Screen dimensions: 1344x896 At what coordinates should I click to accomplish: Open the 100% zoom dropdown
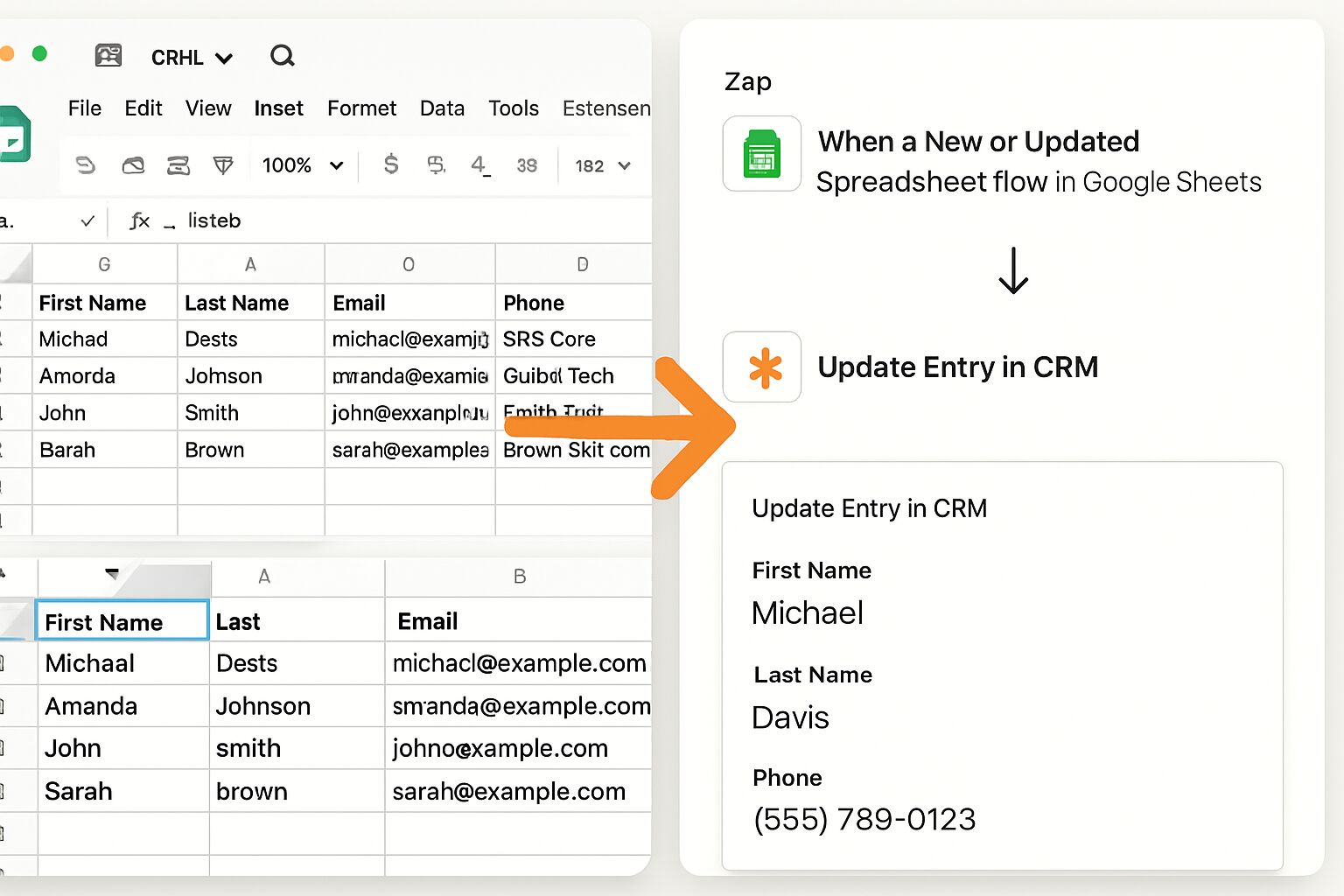(x=303, y=165)
